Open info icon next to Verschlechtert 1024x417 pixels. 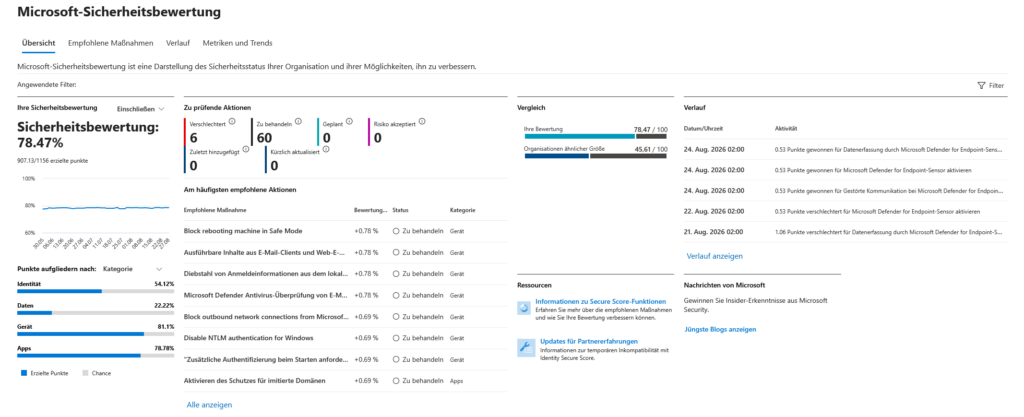[232, 121]
